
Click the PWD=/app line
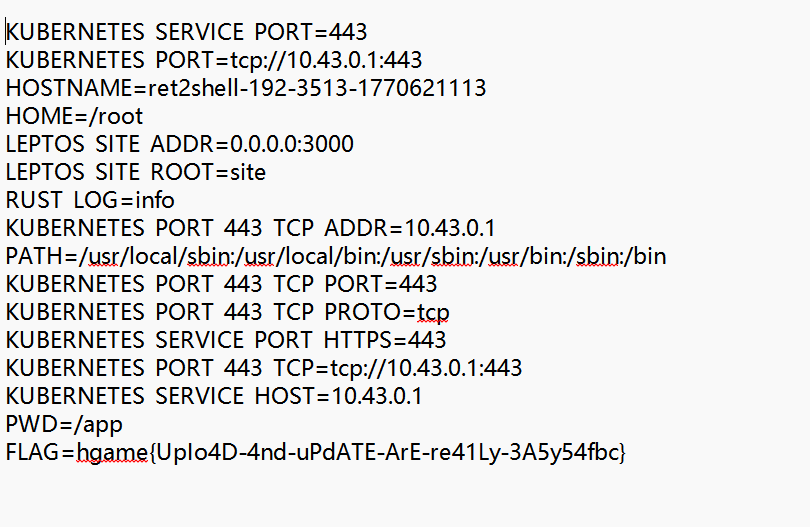[64, 424]
